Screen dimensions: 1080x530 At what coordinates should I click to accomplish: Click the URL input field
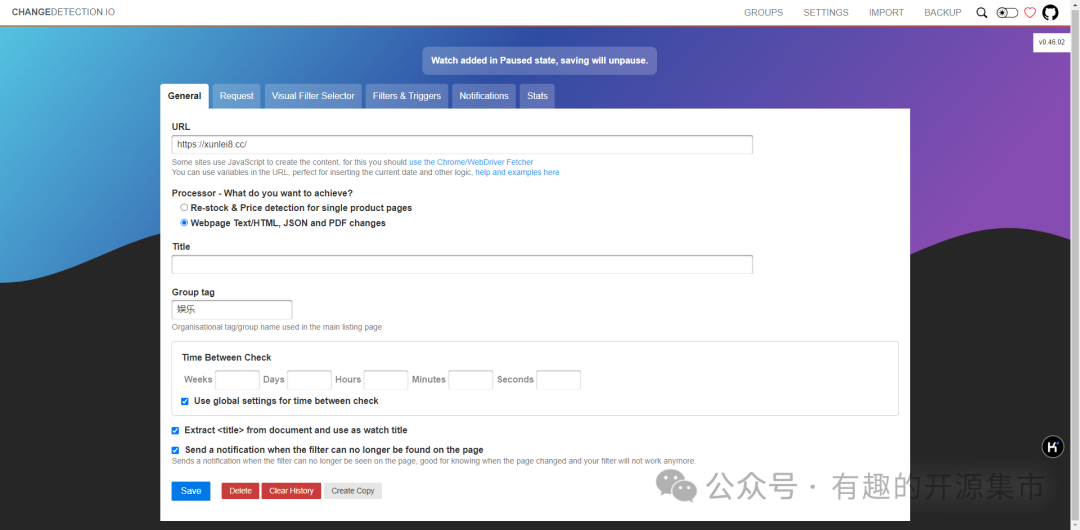coord(462,144)
